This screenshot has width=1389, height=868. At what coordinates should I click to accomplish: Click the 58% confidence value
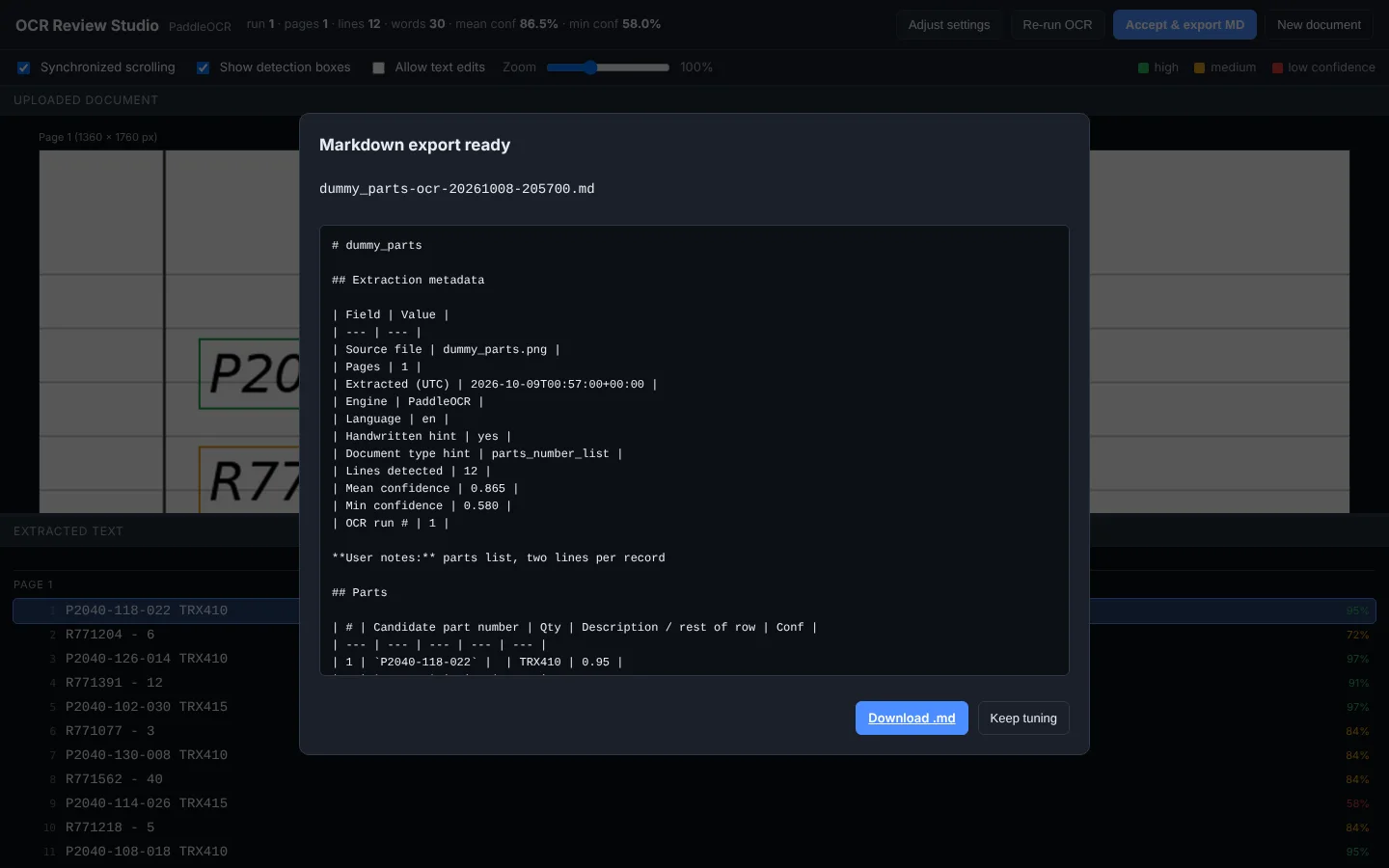pyautogui.click(x=1357, y=803)
